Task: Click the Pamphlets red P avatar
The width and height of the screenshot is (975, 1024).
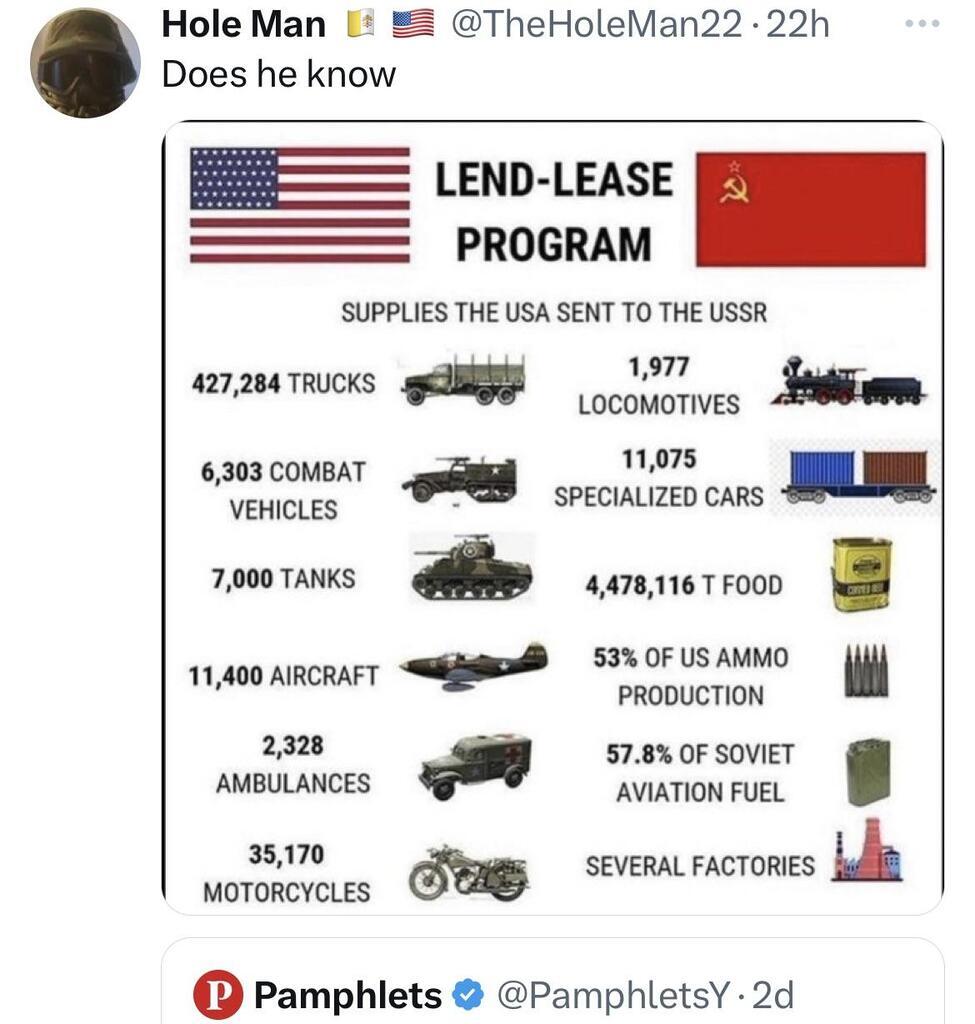Action: tap(218, 995)
